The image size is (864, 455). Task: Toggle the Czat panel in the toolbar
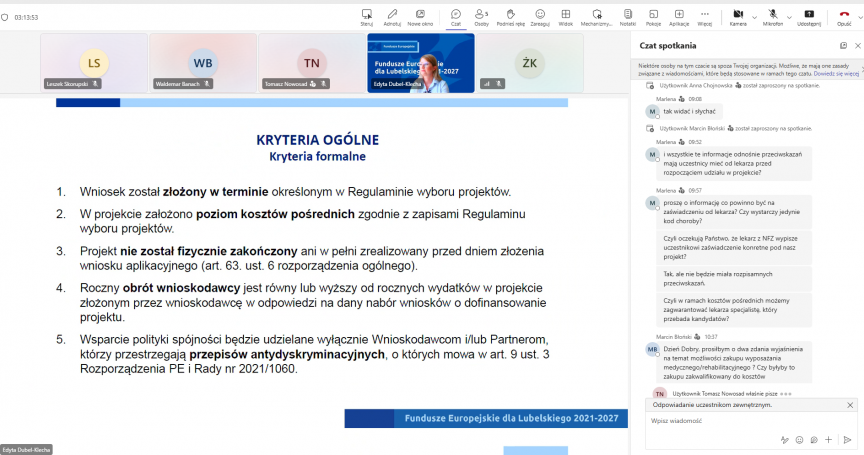[456, 17]
